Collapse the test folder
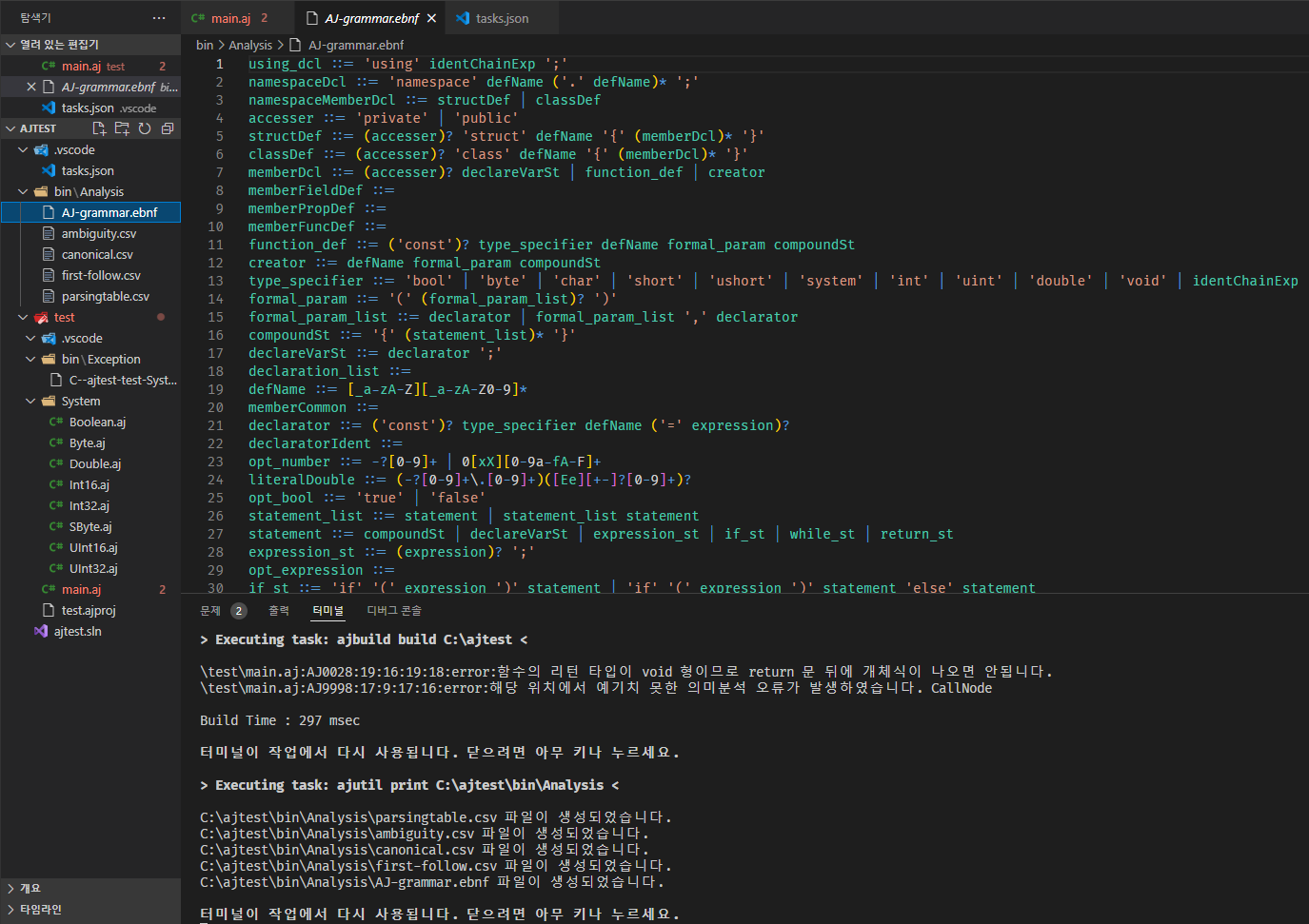Viewport: 1309px width, 924px height. click(x=23, y=317)
